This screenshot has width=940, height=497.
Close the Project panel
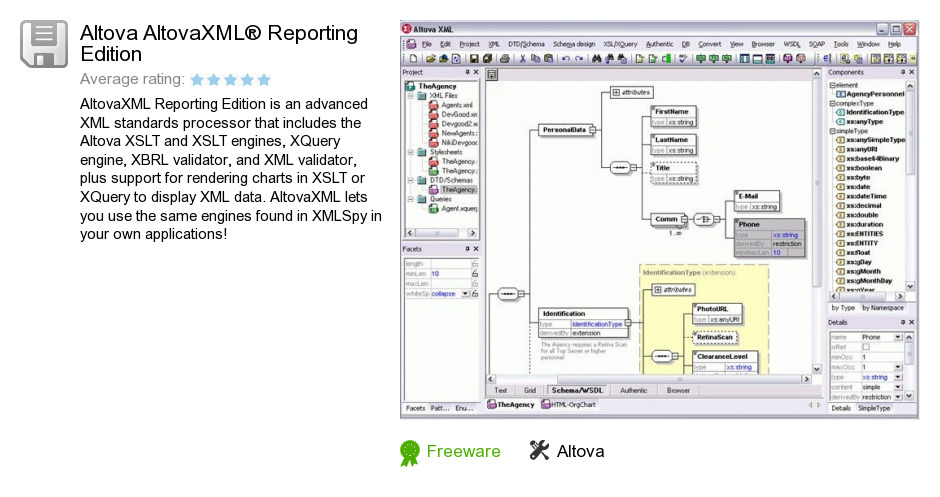[476, 72]
